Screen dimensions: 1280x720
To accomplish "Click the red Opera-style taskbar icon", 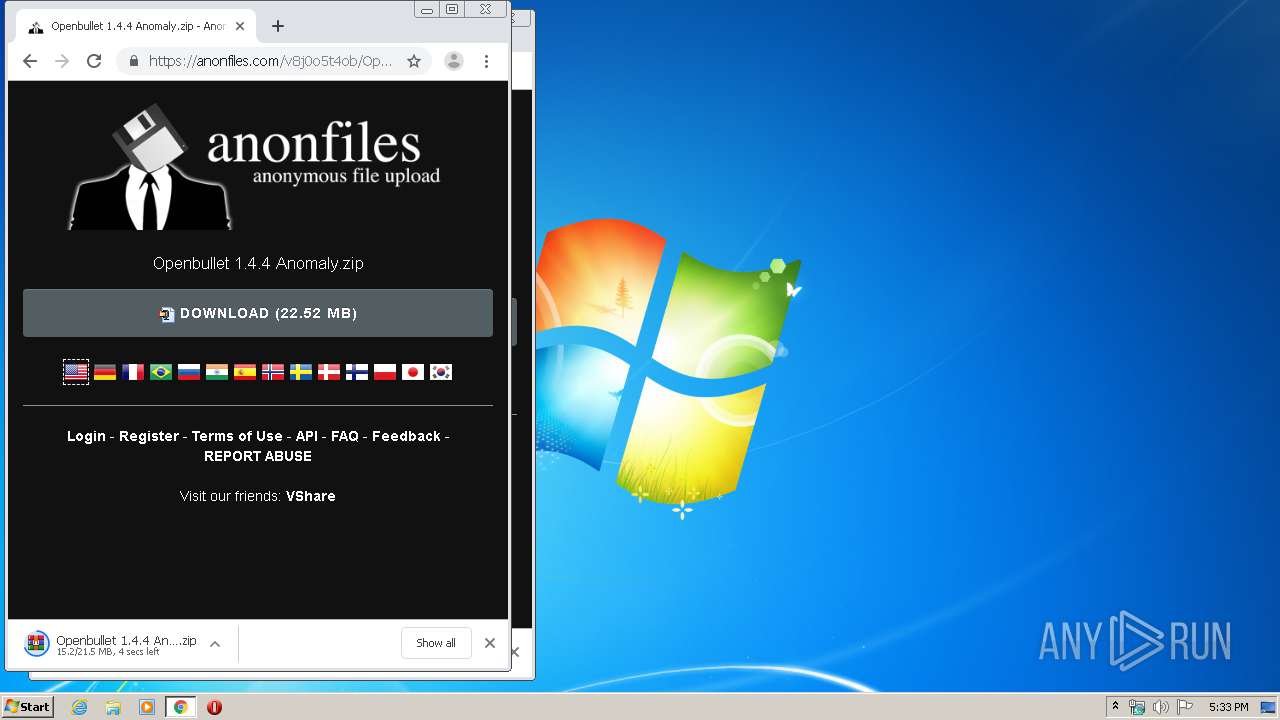I will coord(214,707).
